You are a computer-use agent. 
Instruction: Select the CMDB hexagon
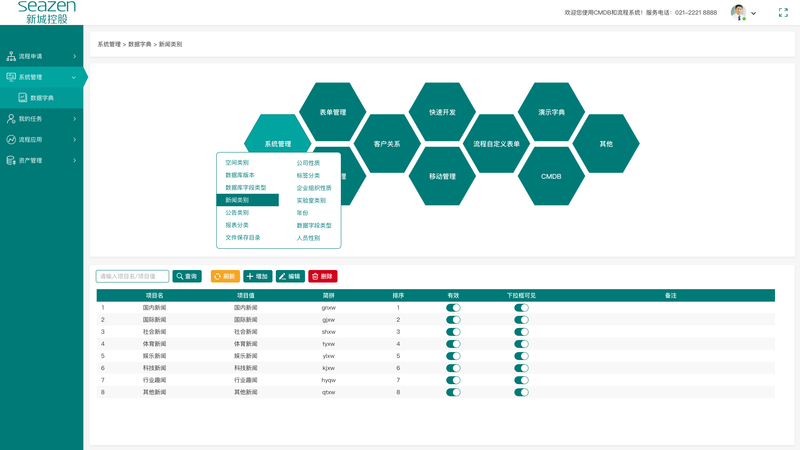point(551,176)
